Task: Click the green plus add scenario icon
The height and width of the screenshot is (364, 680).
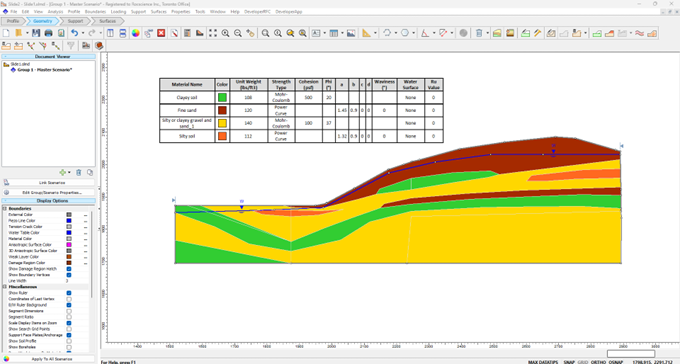Action: click(x=63, y=172)
